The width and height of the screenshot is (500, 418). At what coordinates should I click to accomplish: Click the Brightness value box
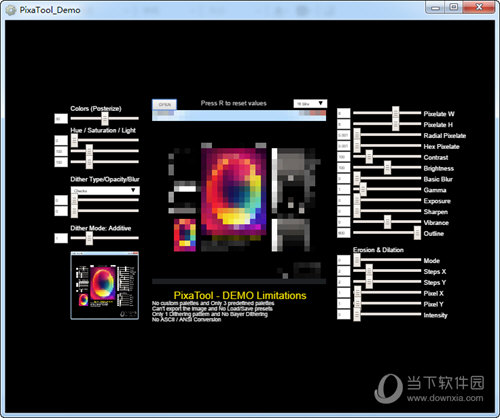click(344, 168)
